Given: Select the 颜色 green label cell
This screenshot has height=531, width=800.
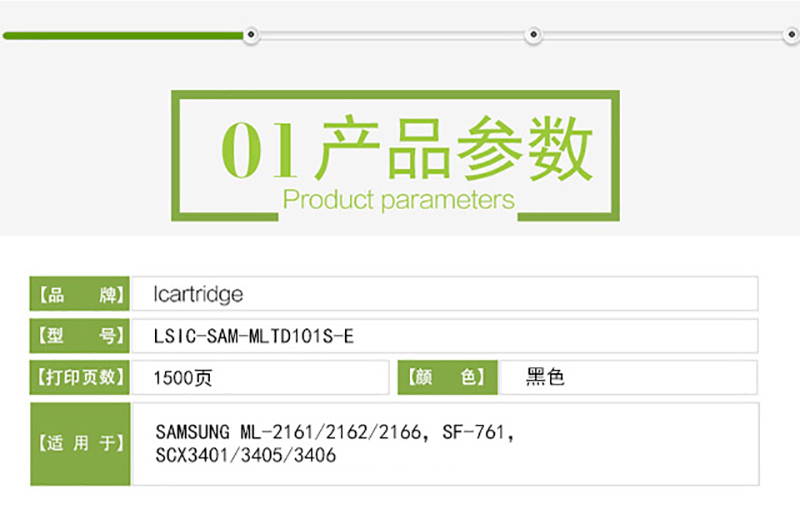Looking at the screenshot, I should pos(447,377).
